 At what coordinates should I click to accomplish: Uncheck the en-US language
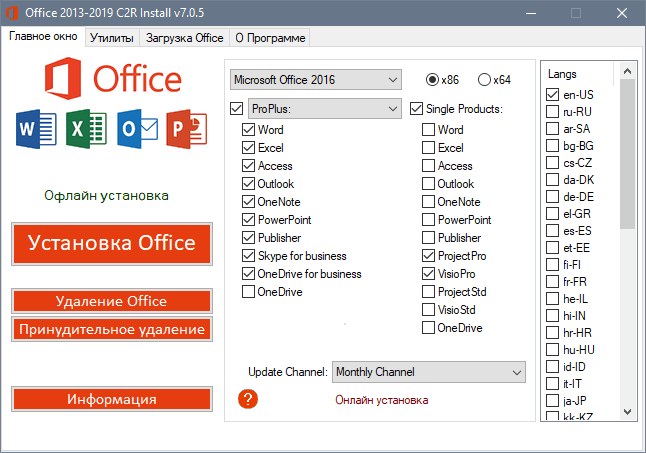point(552,95)
